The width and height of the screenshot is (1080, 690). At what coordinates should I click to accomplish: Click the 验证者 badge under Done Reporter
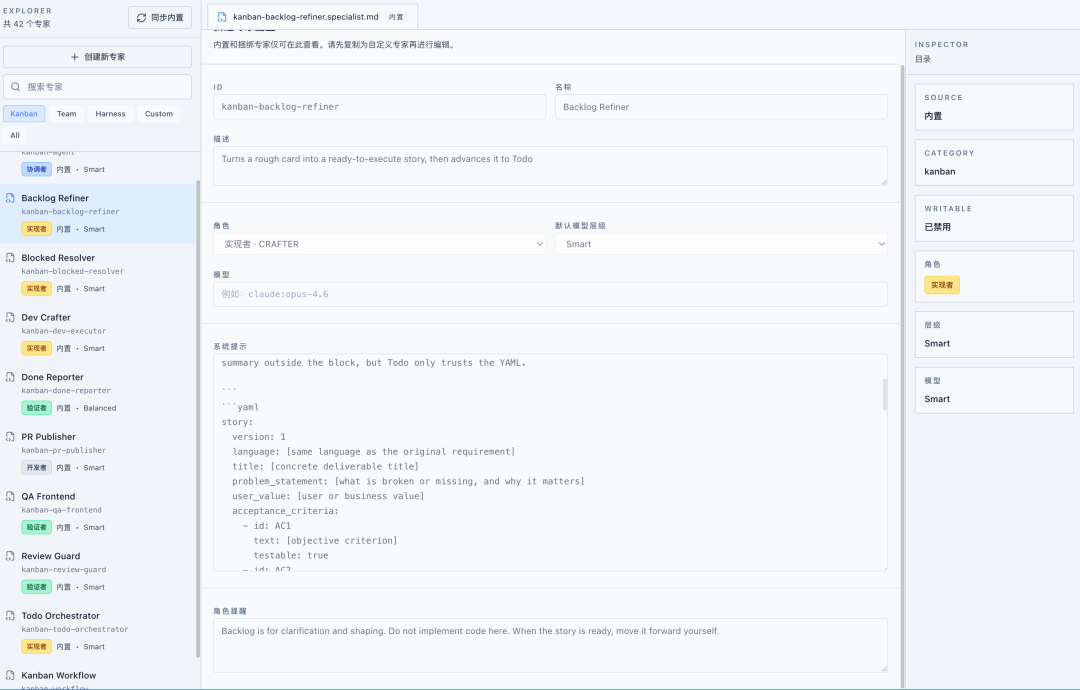37,408
